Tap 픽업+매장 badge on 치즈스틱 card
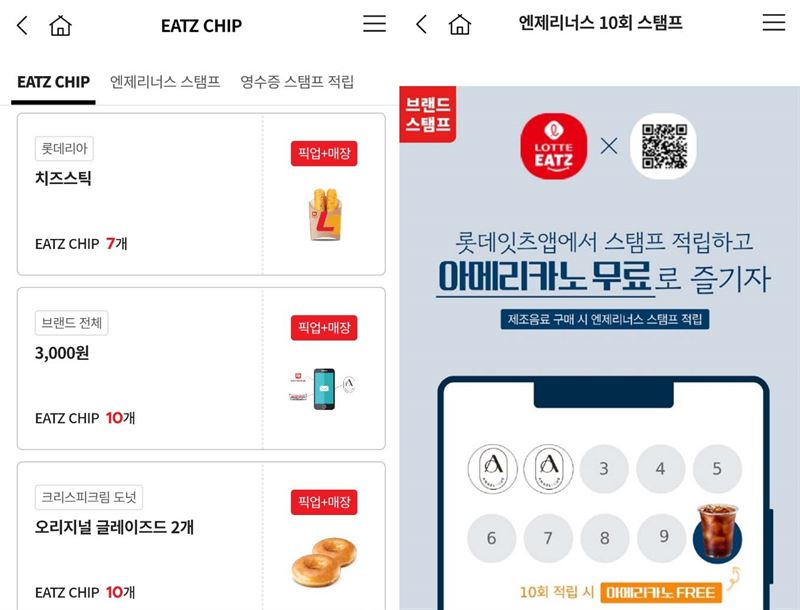The image size is (800, 610). (324, 154)
